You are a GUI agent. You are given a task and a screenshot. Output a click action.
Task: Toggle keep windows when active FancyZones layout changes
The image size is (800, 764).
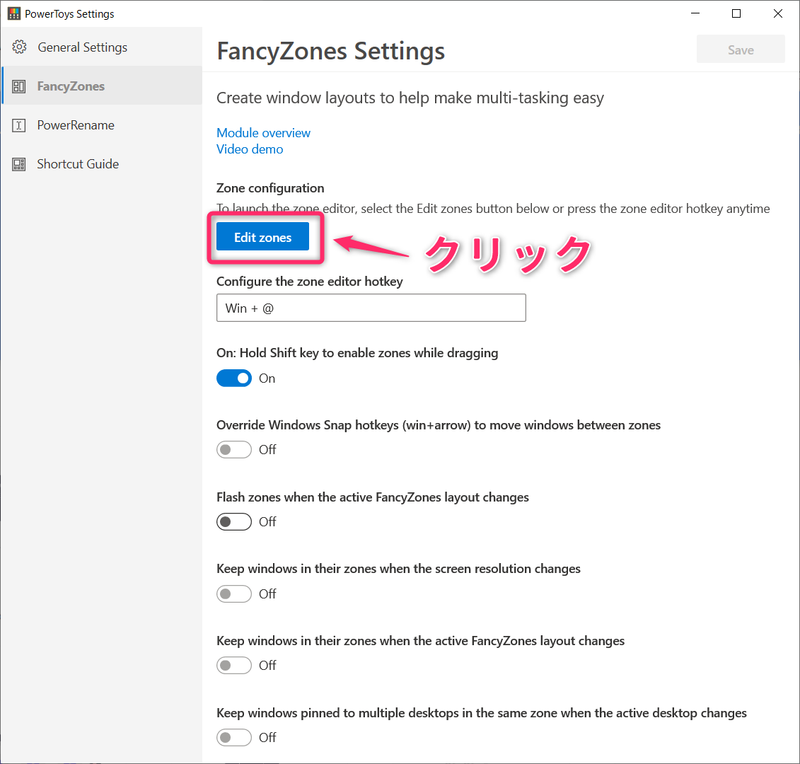click(x=234, y=666)
